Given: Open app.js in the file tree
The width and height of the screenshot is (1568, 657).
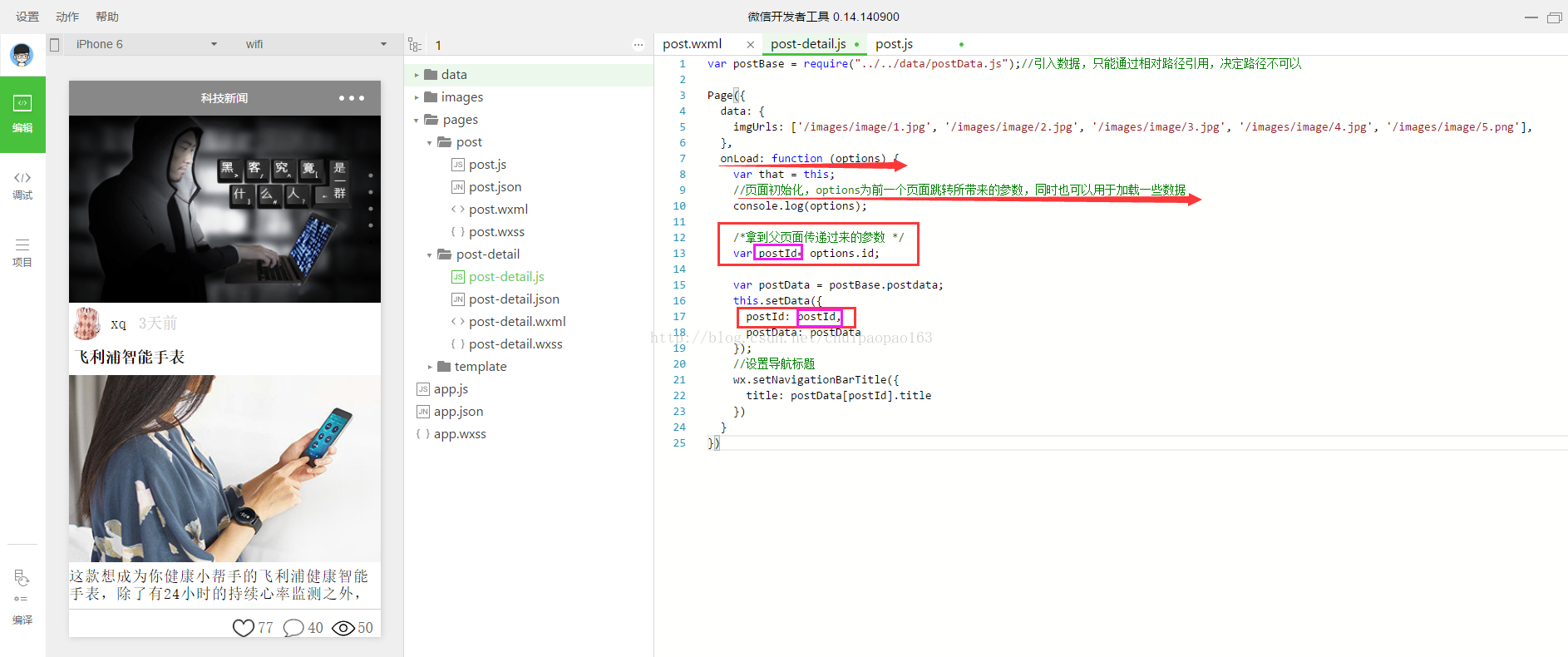Looking at the screenshot, I should point(451,389).
